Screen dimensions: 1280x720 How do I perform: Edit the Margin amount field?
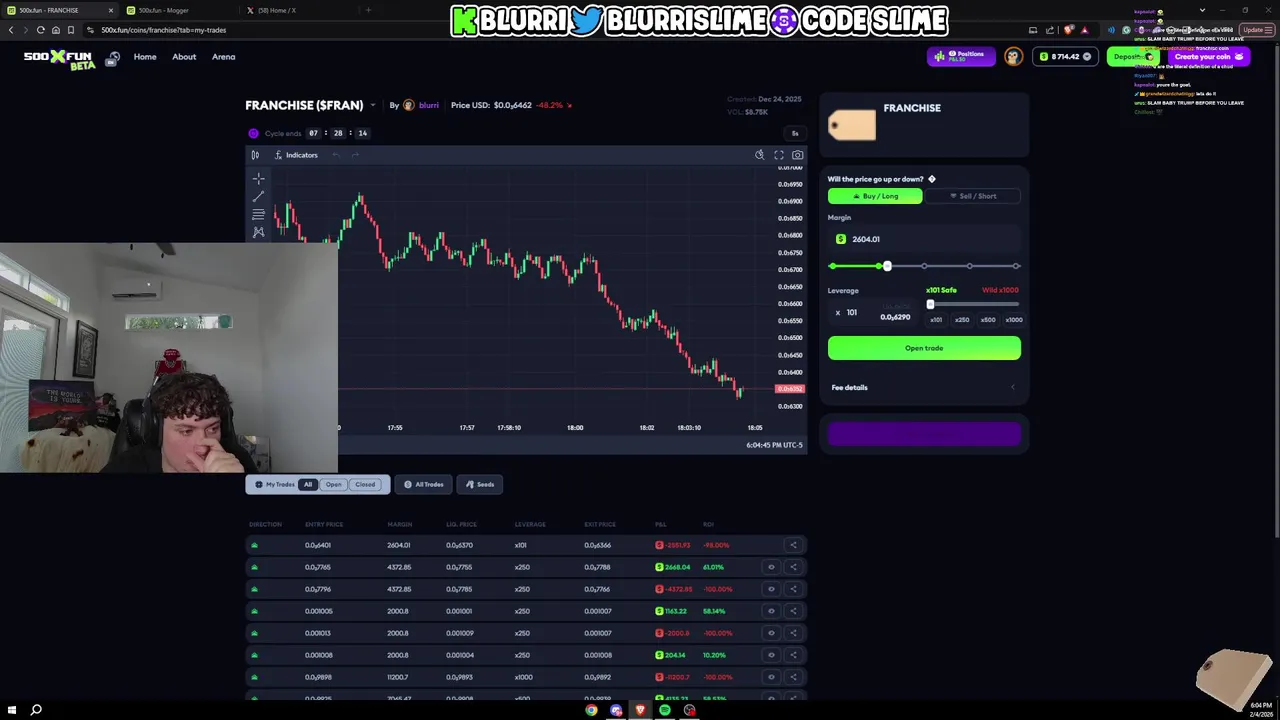tap(924, 239)
